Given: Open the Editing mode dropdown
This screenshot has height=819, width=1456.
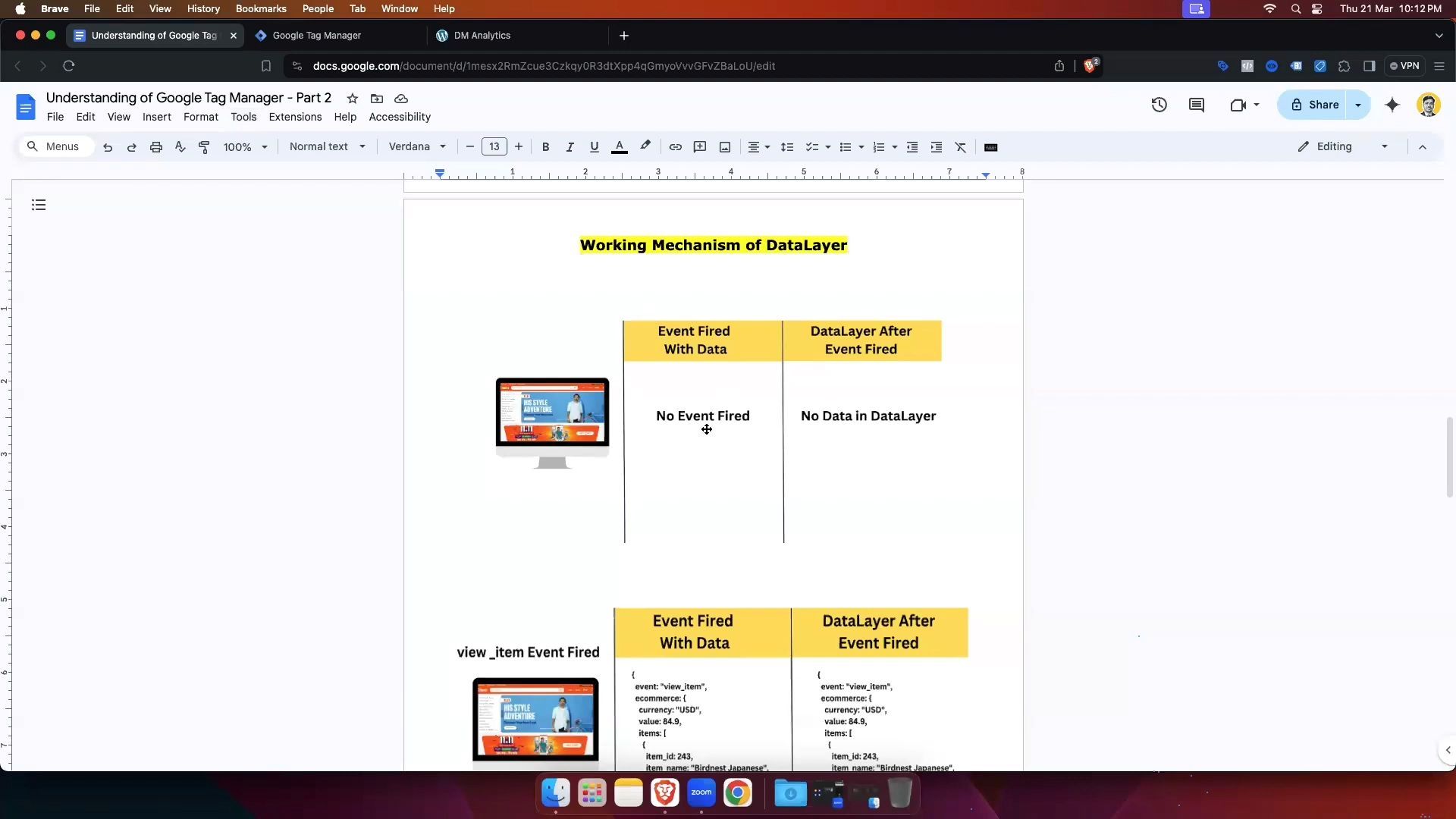Looking at the screenshot, I should [1342, 147].
